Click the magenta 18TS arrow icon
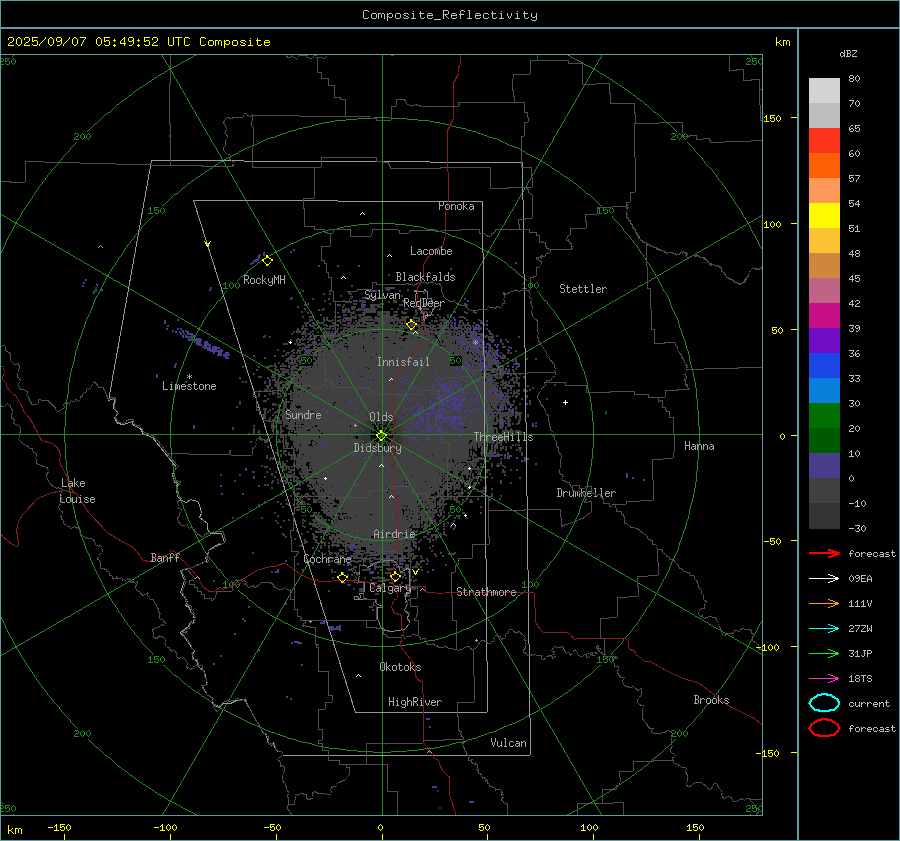 click(x=824, y=679)
